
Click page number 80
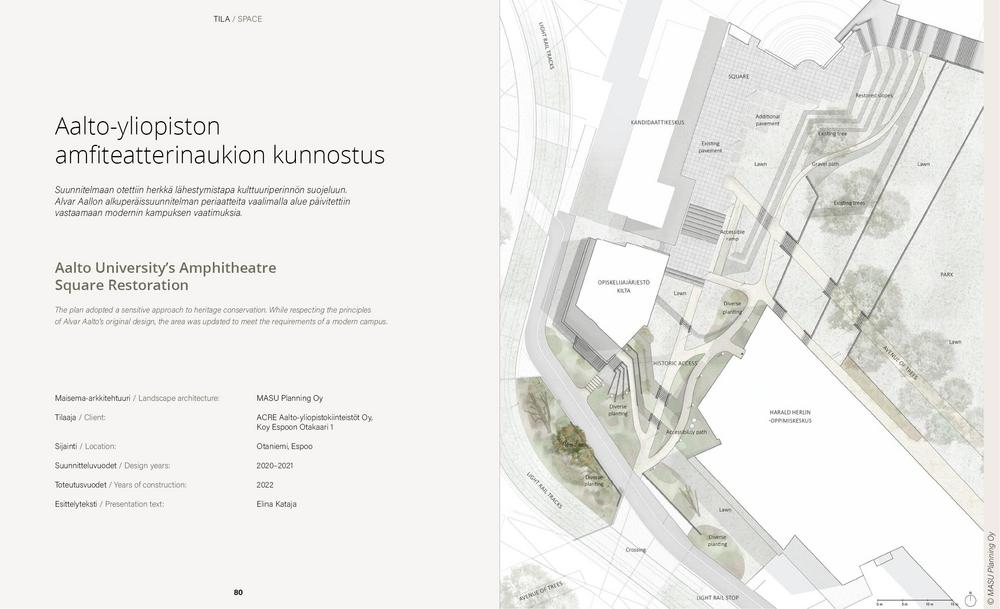[238, 592]
